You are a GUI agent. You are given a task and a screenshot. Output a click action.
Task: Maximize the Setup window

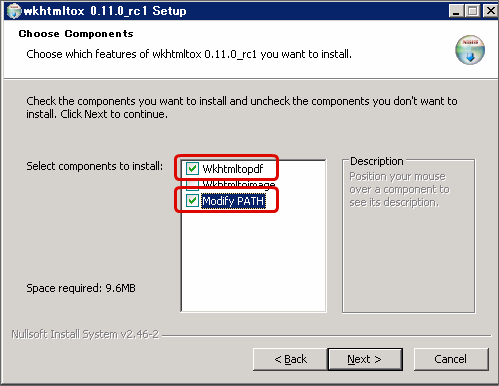coord(472,11)
